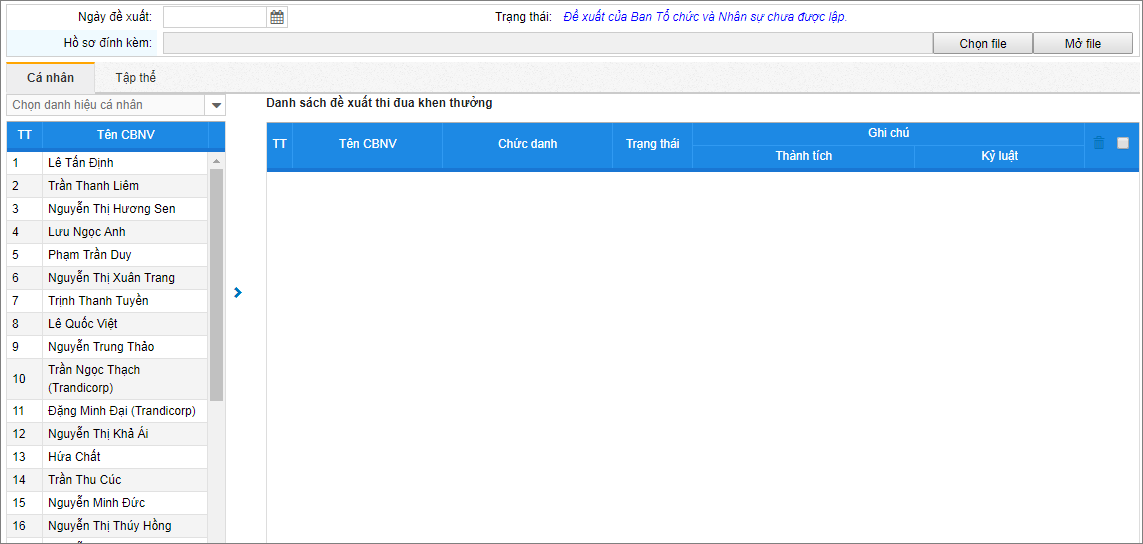Select 'Trần Ngọc Thạch (Trandicorp)' row

(x=108, y=378)
